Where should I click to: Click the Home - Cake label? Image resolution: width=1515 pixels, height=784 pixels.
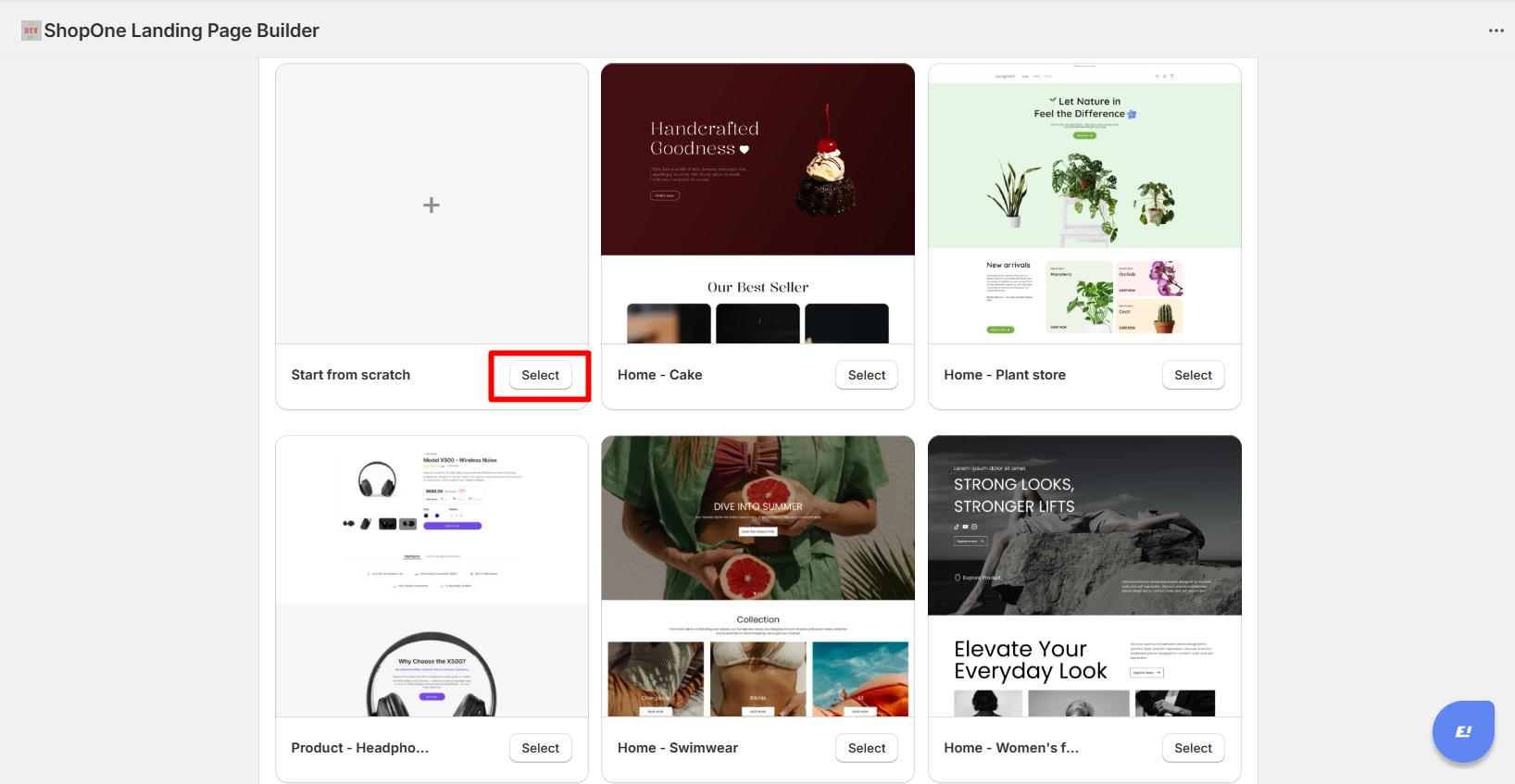pos(660,375)
